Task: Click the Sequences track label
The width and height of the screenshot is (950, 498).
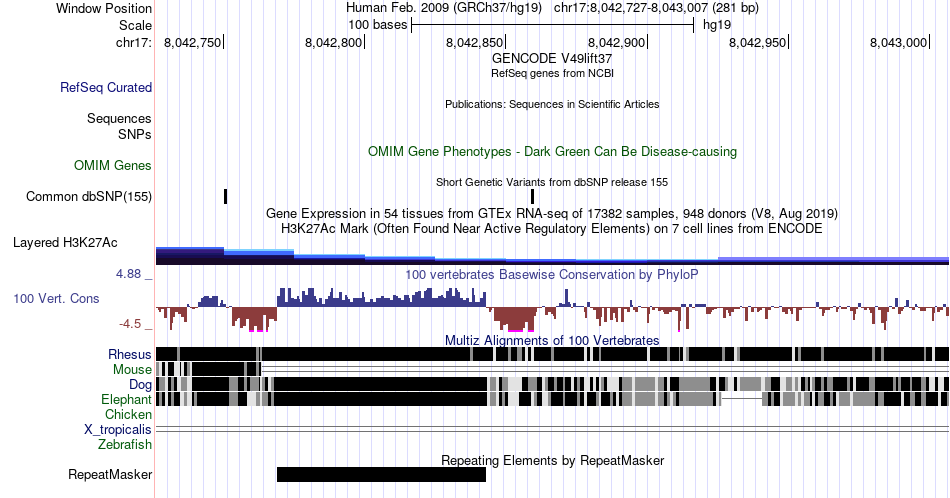Action: point(119,118)
